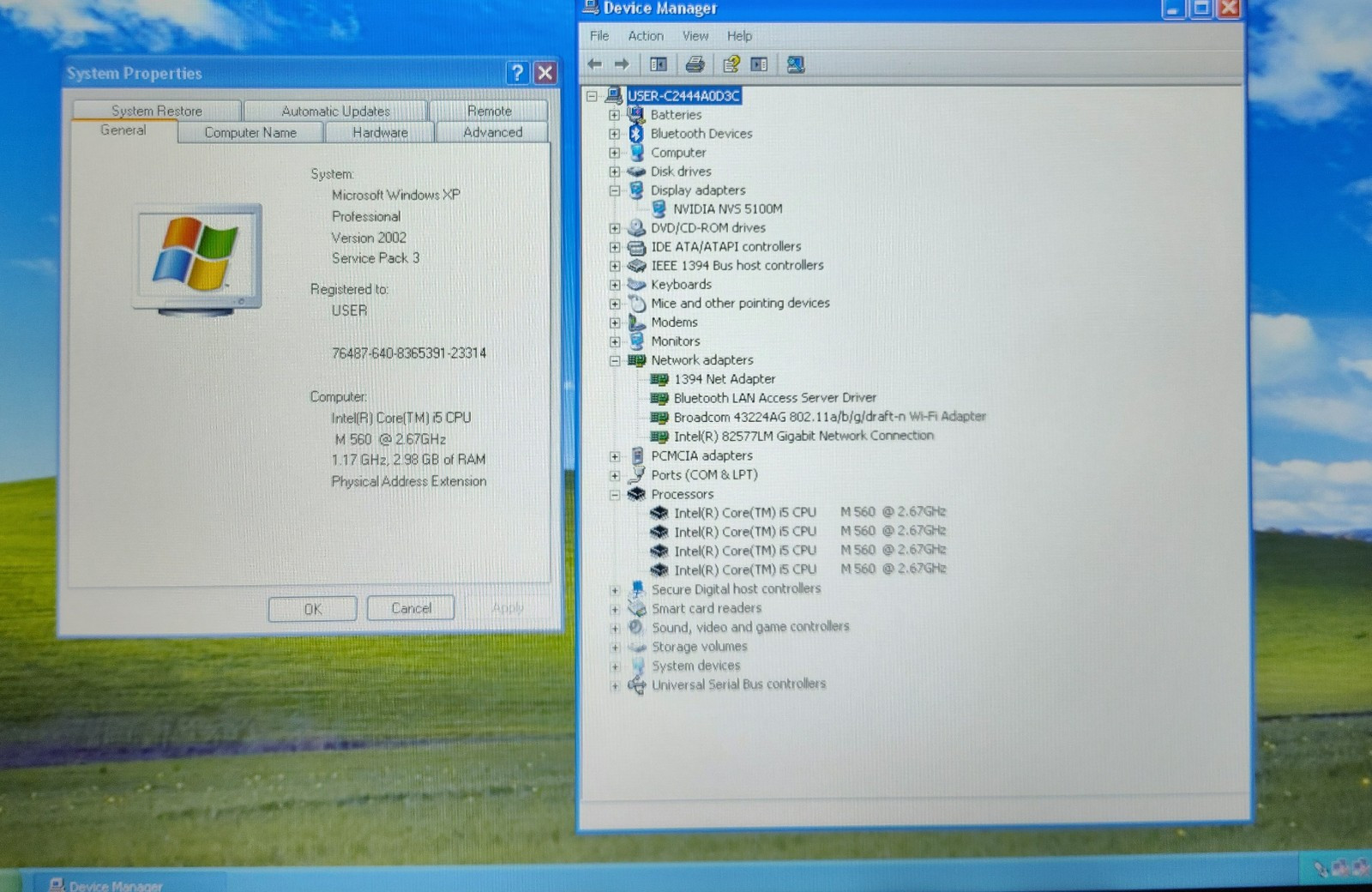Screen dimensions: 1372x892
Task: Click the Windows XP logo image
Action: pyautogui.click(x=196, y=258)
